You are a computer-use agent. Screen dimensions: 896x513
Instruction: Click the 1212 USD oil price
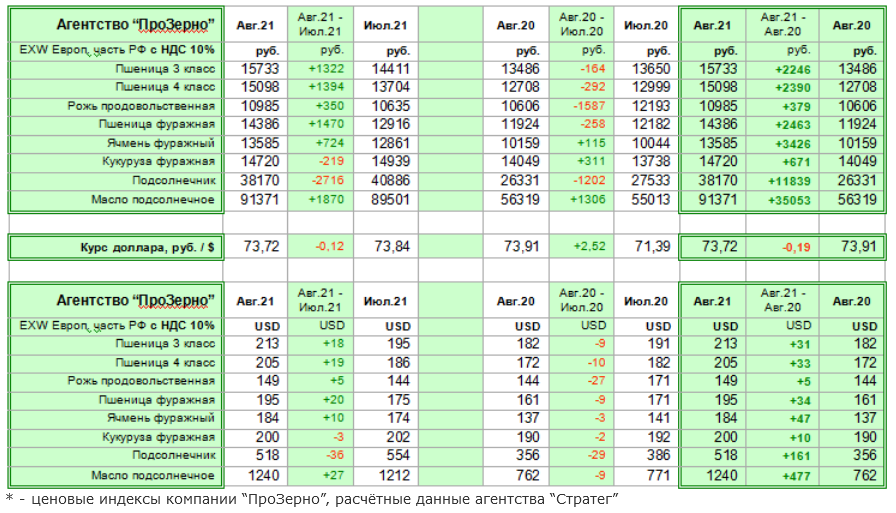394,475
